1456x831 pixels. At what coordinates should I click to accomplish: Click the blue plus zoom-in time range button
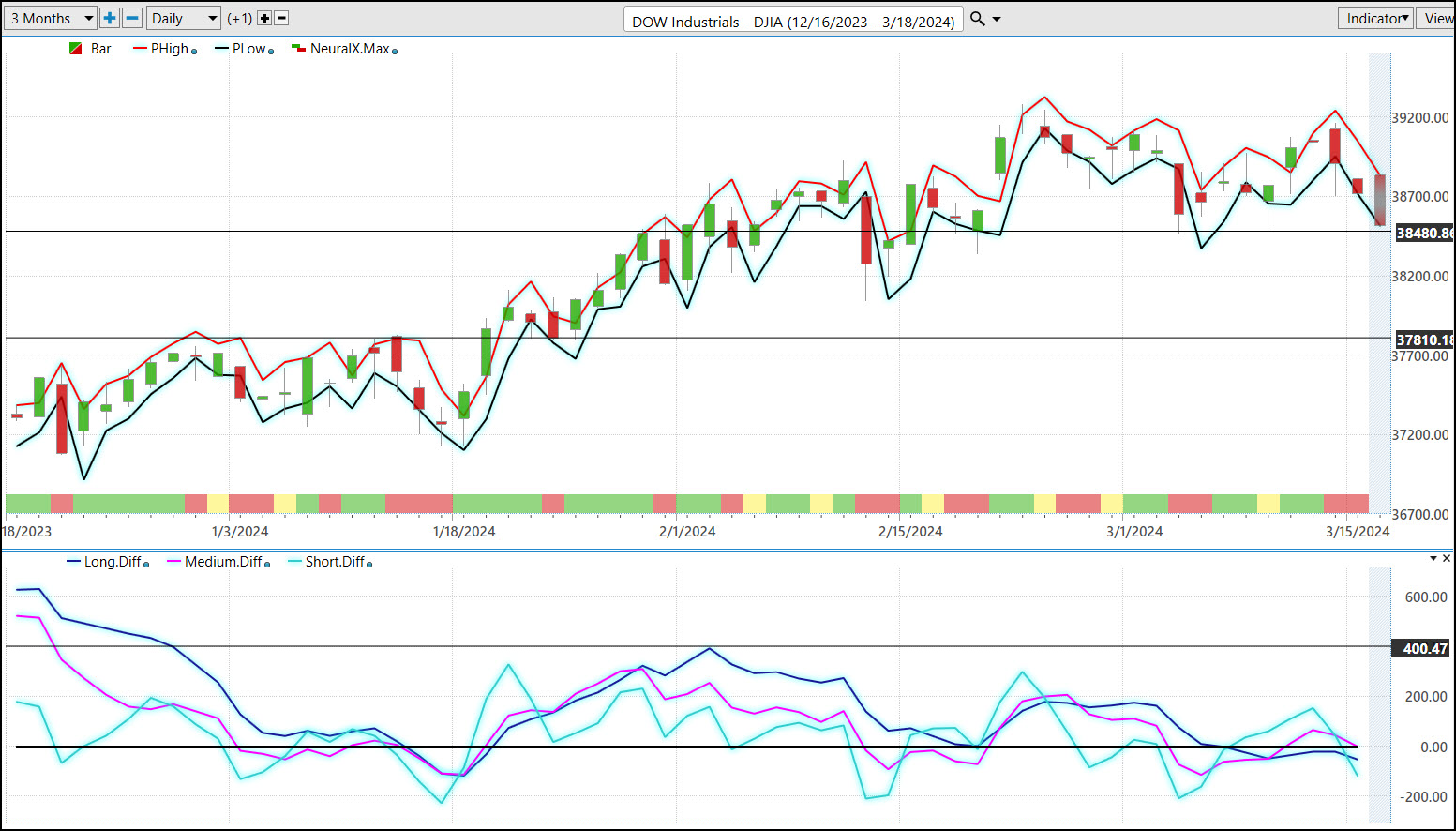pyautogui.click(x=110, y=18)
